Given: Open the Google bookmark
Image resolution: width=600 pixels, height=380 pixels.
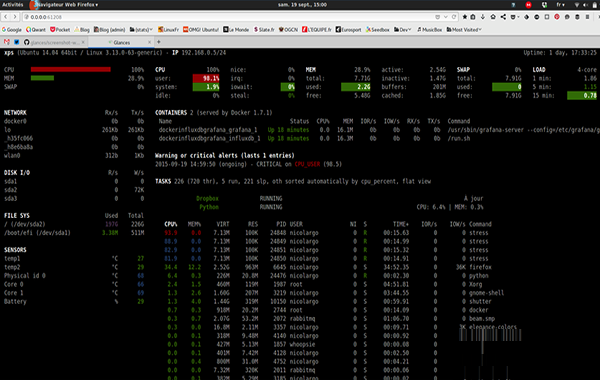Looking at the screenshot, I should click(12, 29).
